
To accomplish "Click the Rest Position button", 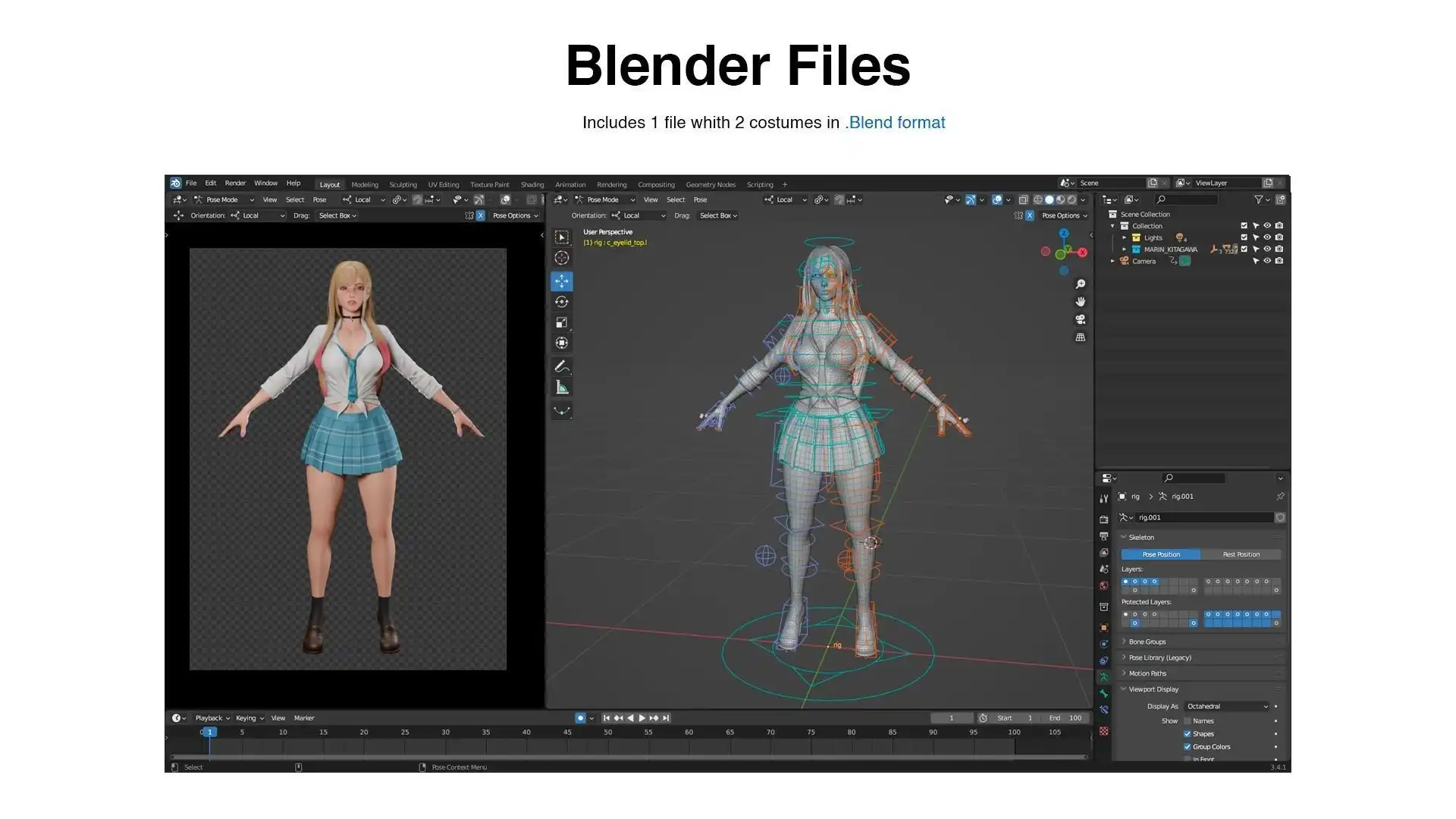I will (1241, 555).
